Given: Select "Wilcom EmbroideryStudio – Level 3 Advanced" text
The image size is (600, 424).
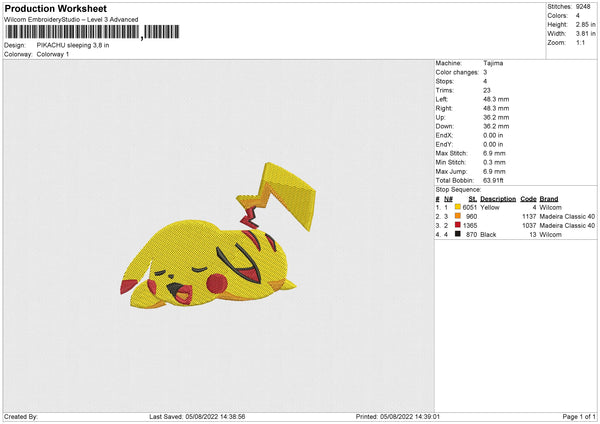Looking at the screenshot, I should 71,20.
